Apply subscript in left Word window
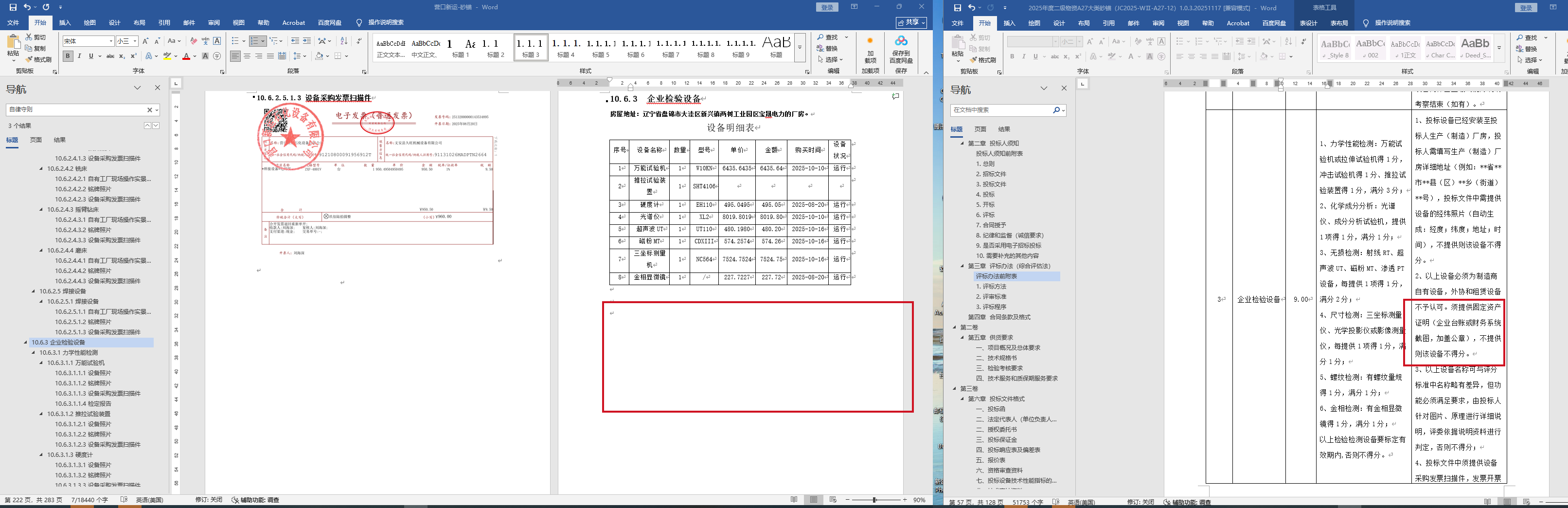Image resolution: width=1568 pixels, height=508 pixels. point(122,56)
